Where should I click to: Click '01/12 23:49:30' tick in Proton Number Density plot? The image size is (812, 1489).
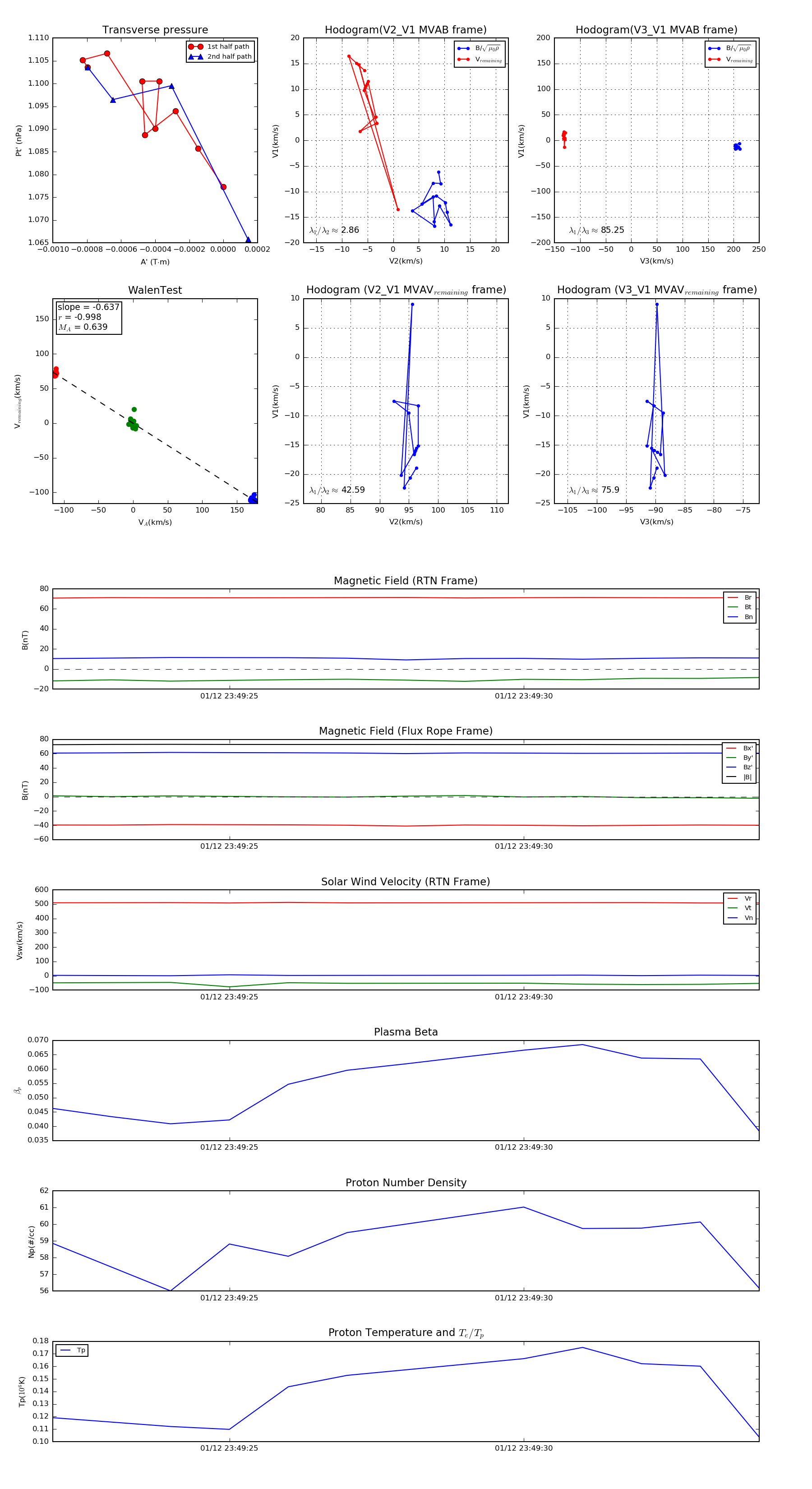pyautogui.click(x=524, y=1298)
